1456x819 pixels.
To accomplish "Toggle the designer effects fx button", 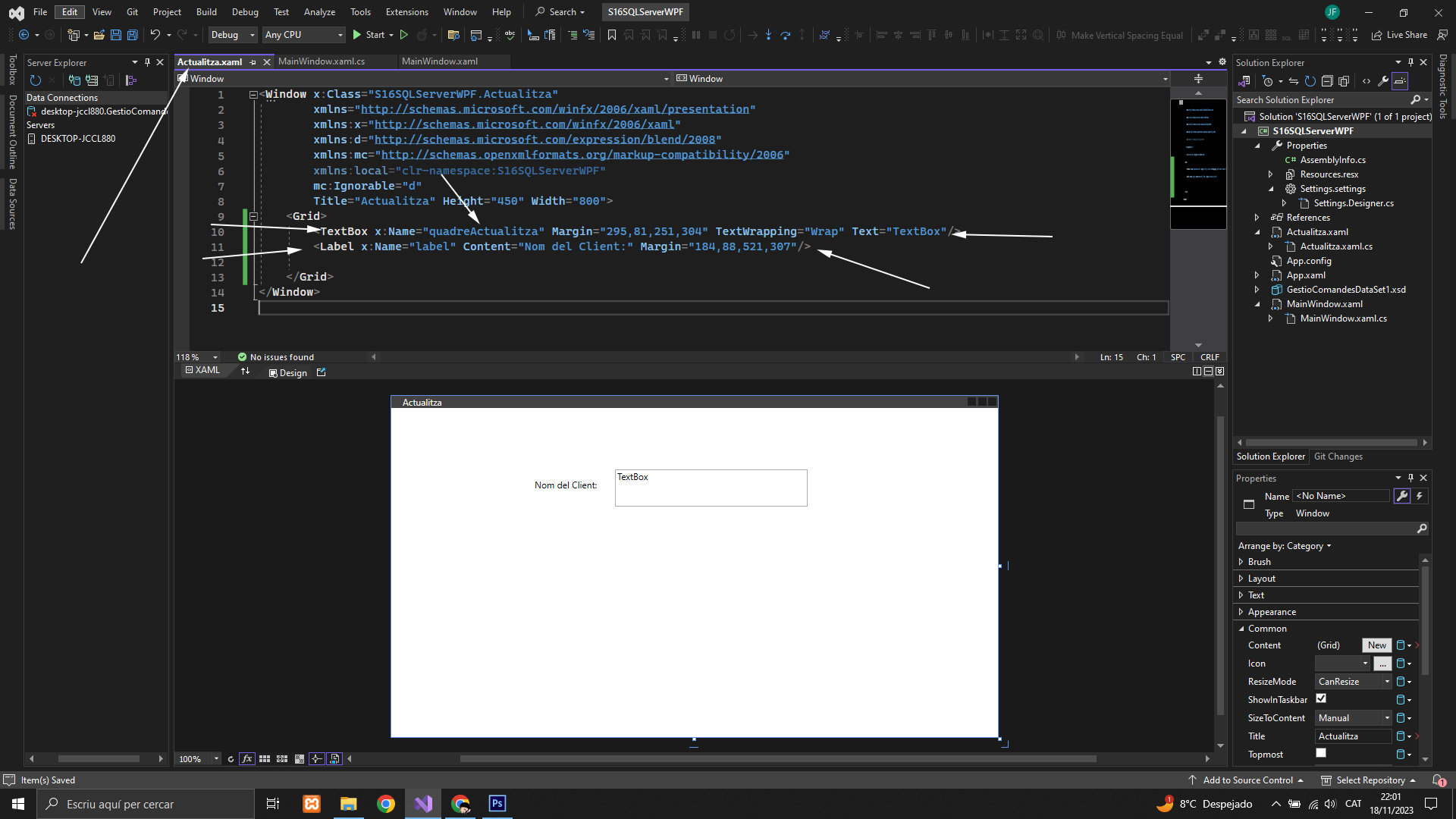I will [247, 758].
